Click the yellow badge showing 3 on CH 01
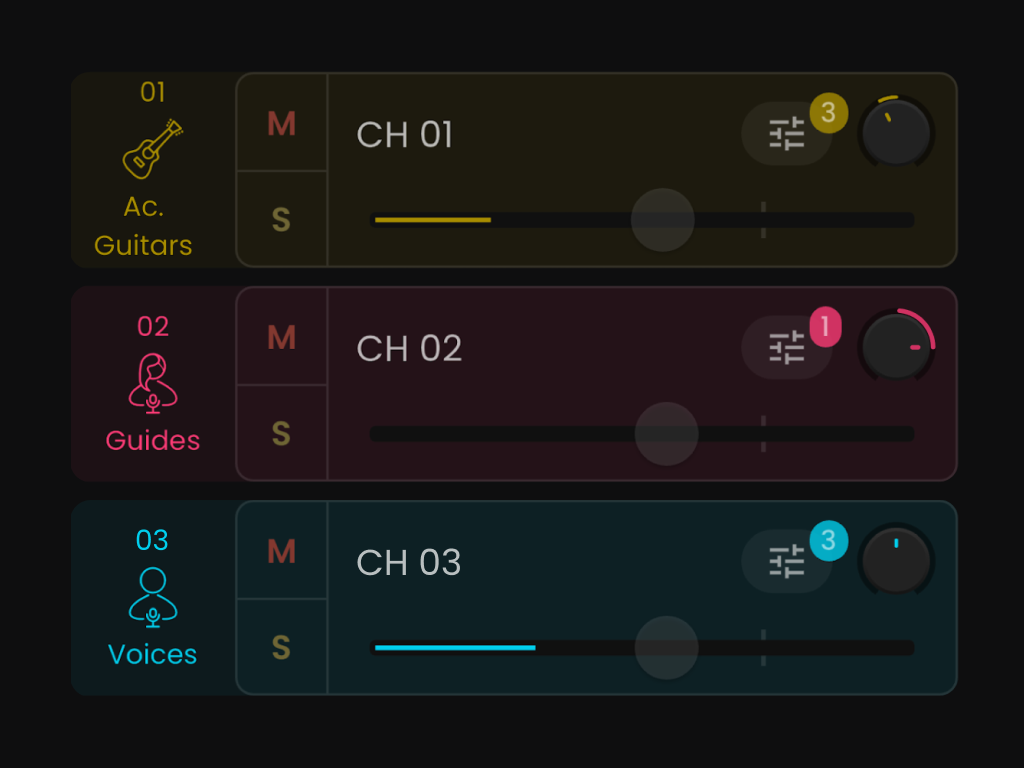 (828, 113)
